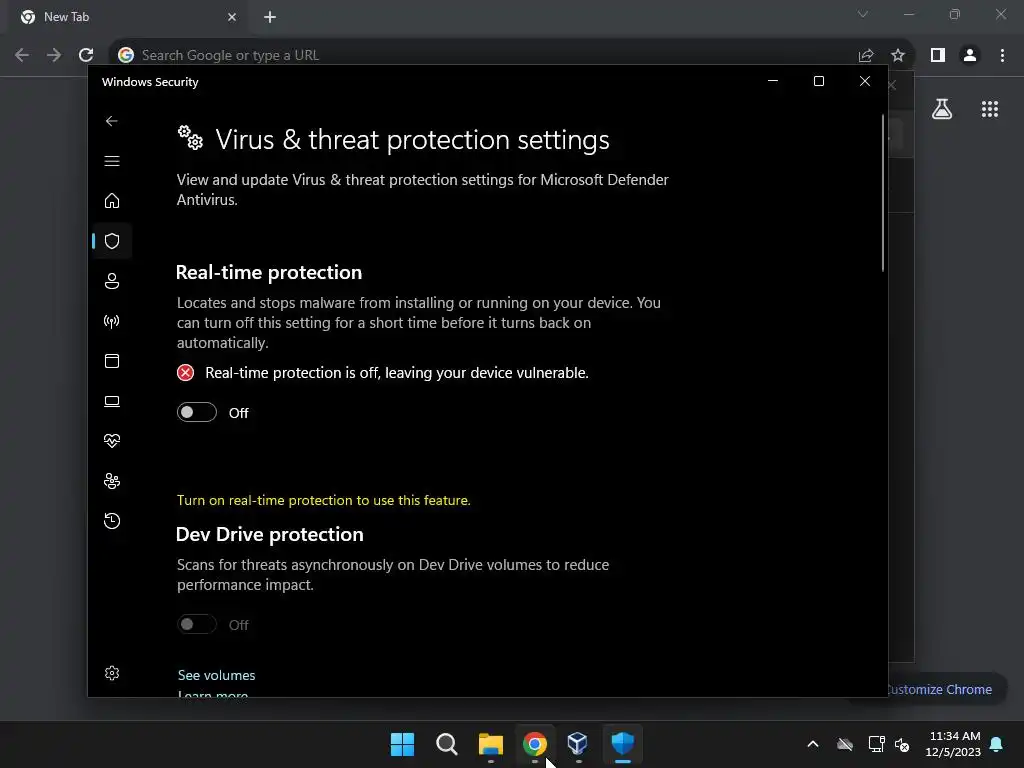1024x768 pixels.
Task: Close the New Tab tab
Action: coord(232,17)
